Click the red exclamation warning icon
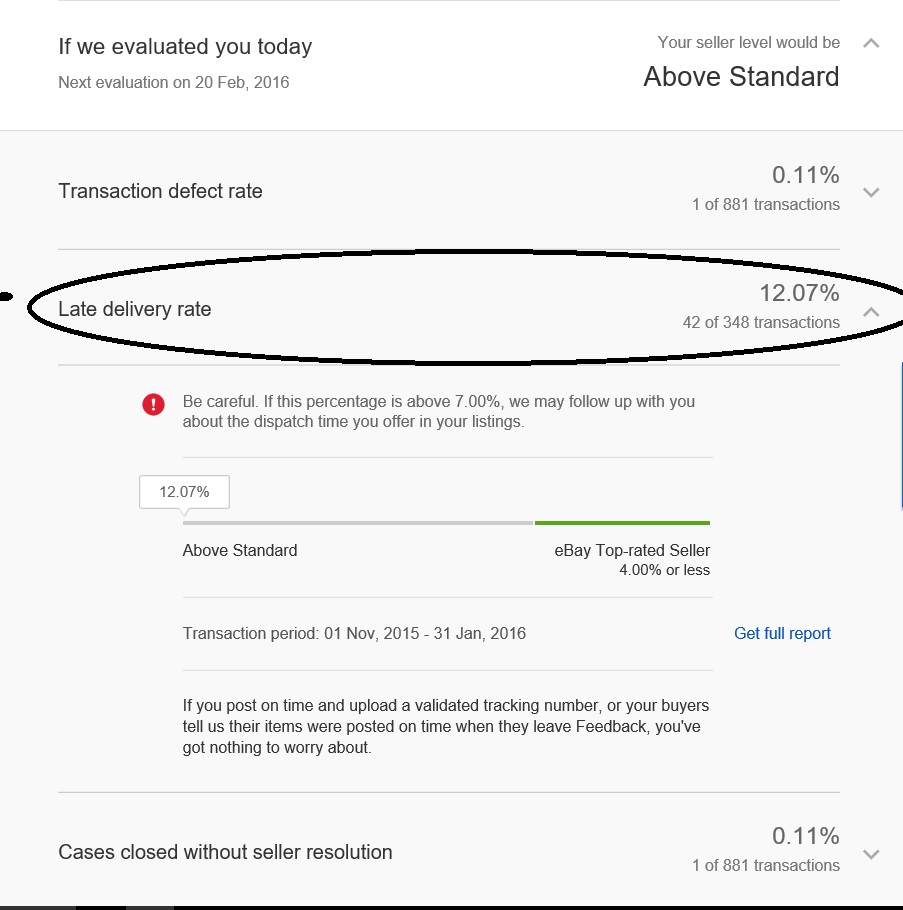Image resolution: width=903 pixels, height=910 pixels. click(x=153, y=404)
